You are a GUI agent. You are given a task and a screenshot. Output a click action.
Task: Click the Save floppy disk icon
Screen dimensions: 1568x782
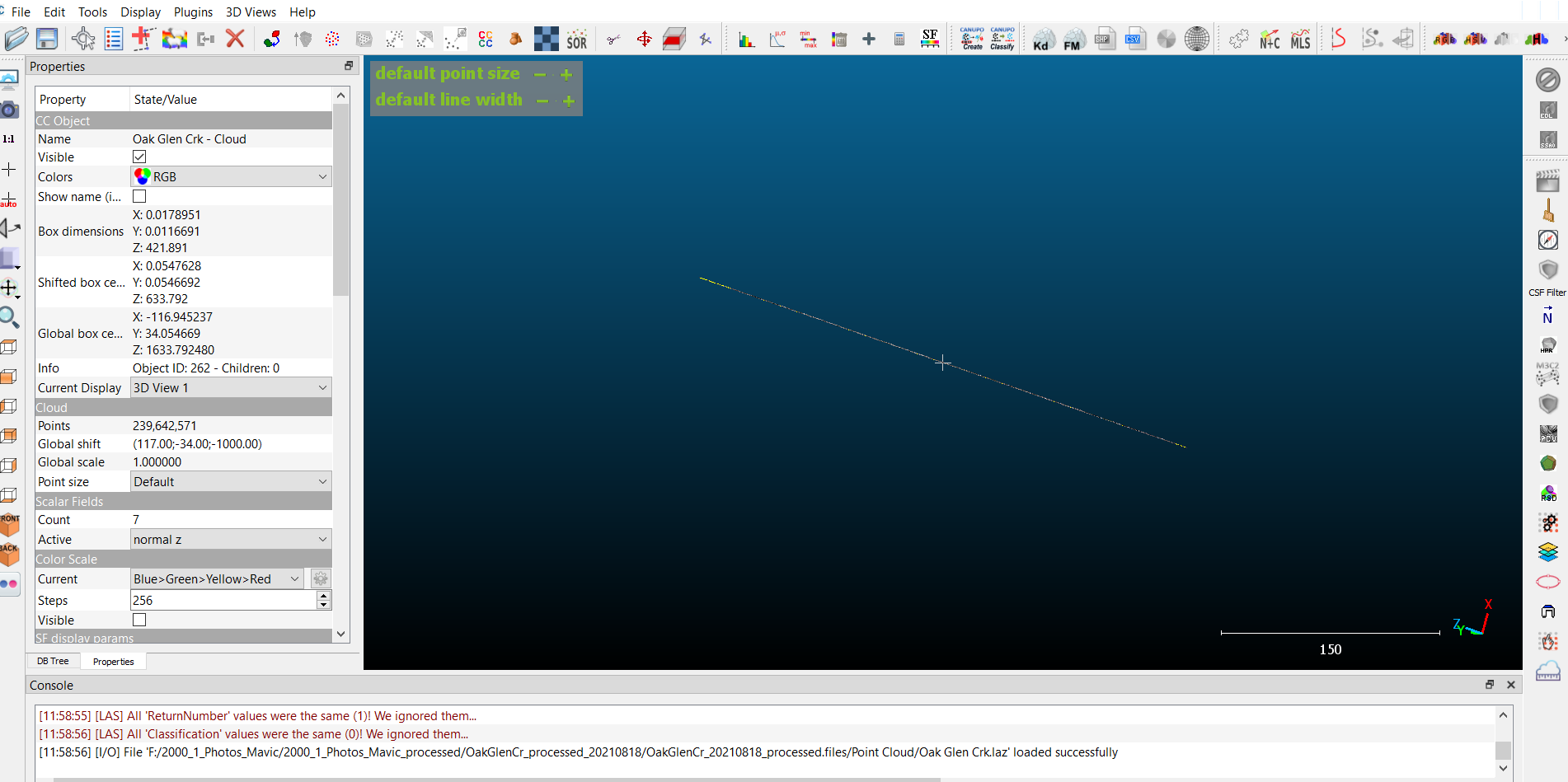coord(47,39)
